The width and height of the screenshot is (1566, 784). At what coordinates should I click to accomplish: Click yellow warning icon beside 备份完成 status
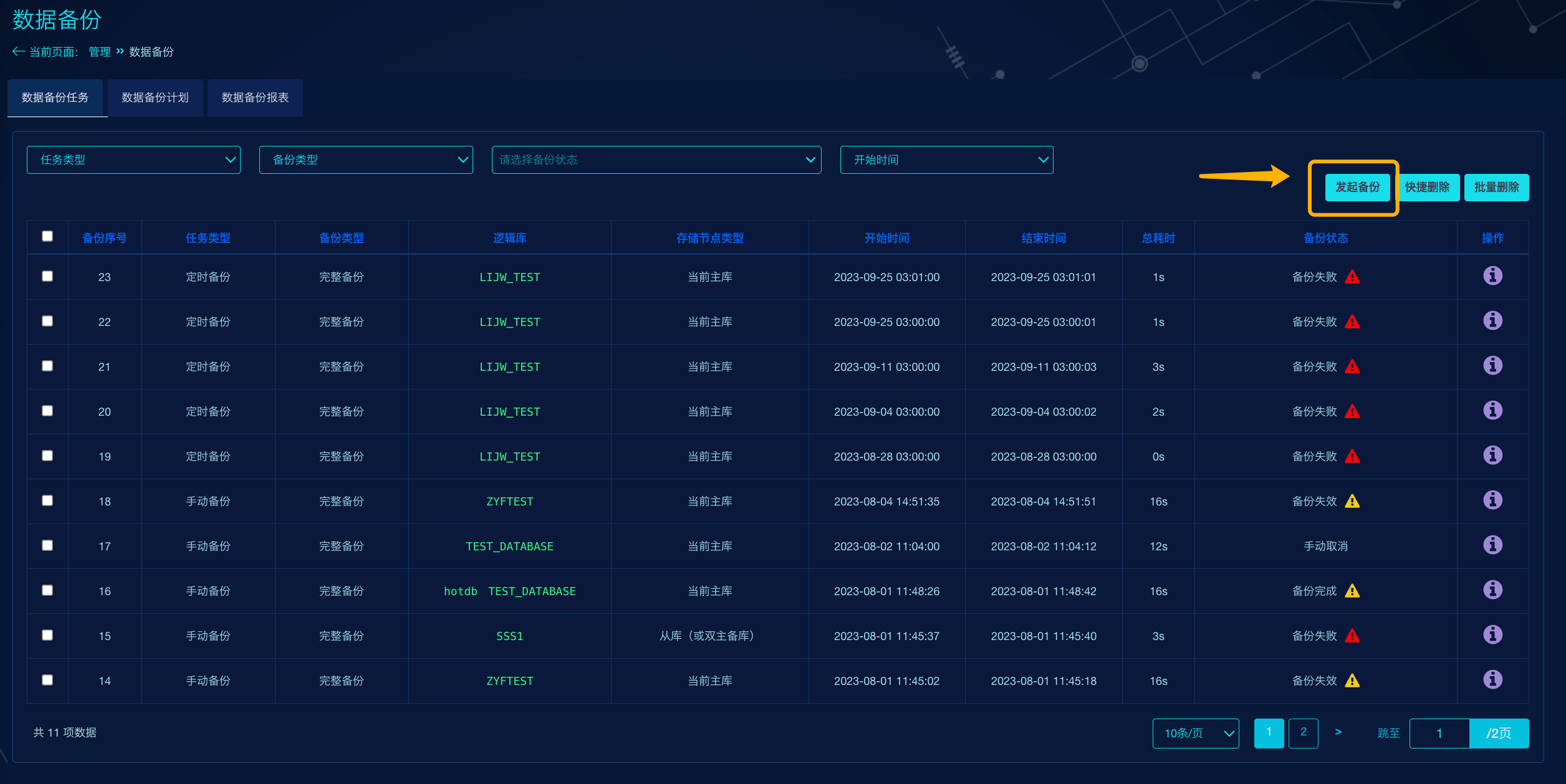pyautogui.click(x=1352, y=591)
